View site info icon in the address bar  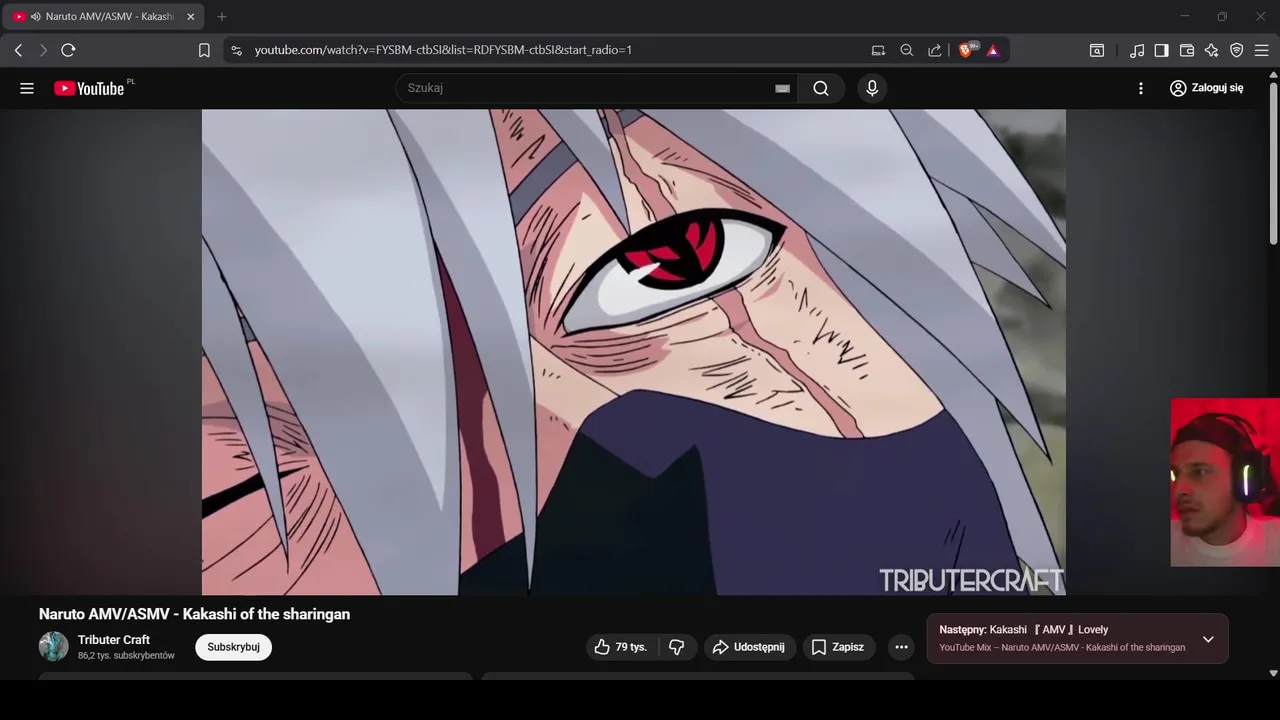pyautogui.click(x=236, y=50)
